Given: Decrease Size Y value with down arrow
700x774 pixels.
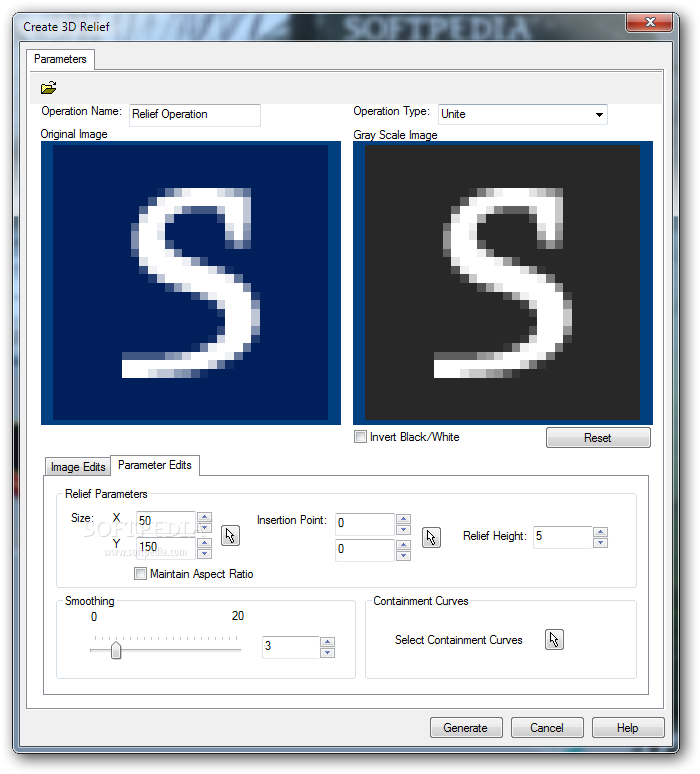Looking at the screenshot, I should pyautogui.click(x=204, y=554).
